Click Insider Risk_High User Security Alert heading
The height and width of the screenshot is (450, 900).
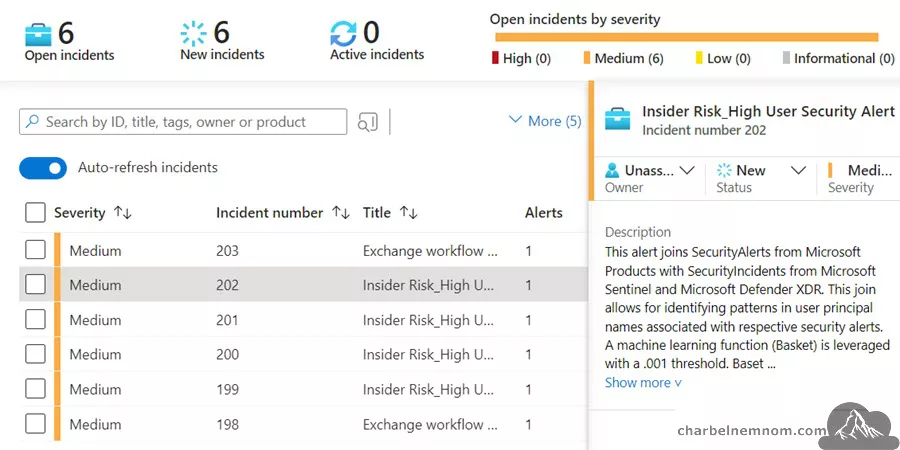pyautogui.click(x=769, y=111)
